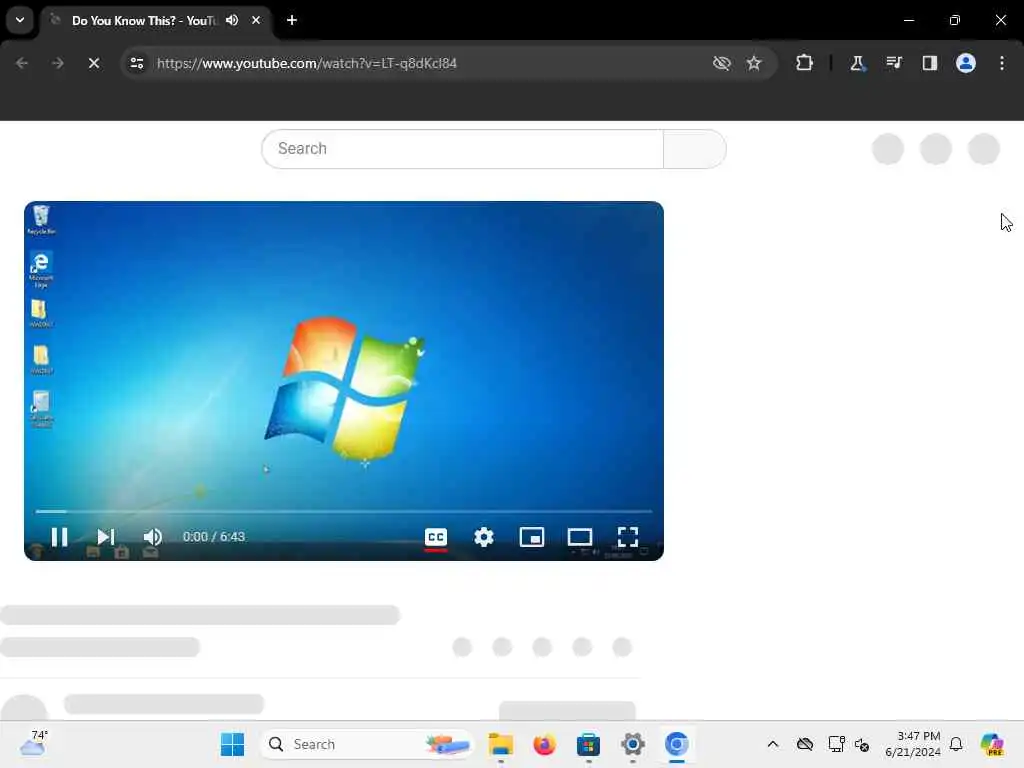Open the clock showing 3:47 PM
The image size is (1024, 768).
[913, 744]
